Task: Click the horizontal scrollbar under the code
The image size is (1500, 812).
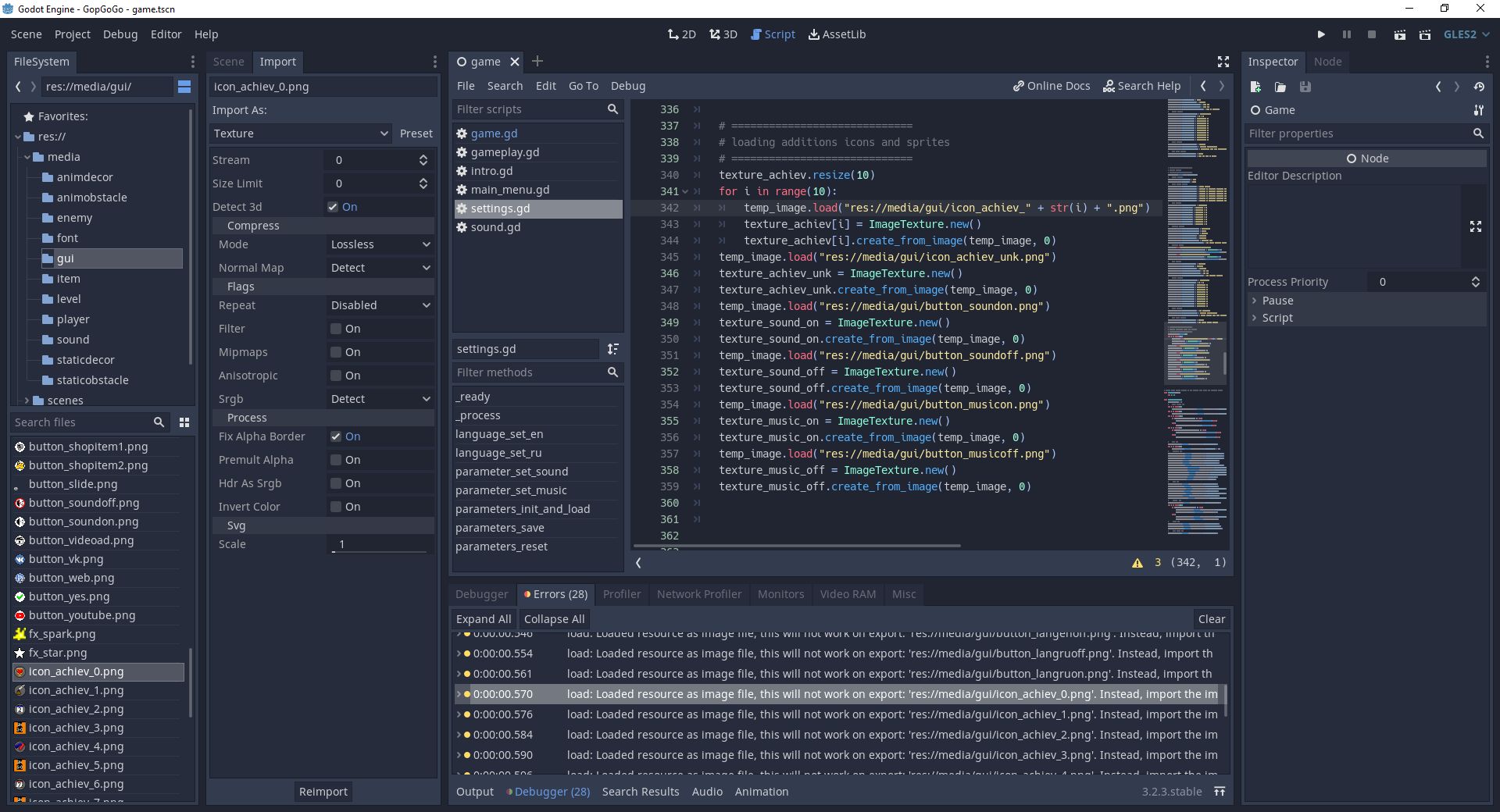Action: click(797, 546)
